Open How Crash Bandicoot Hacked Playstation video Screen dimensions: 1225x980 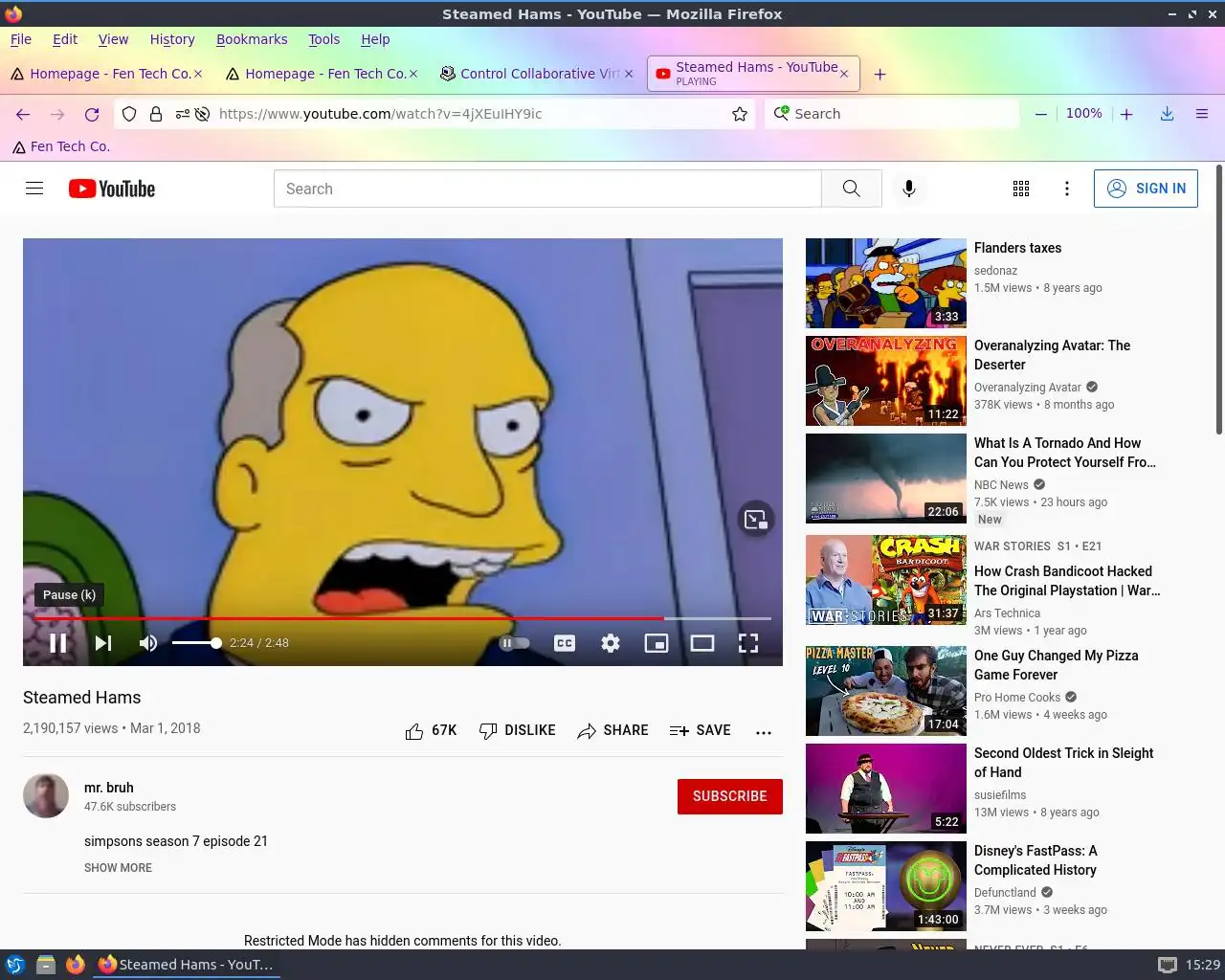(x=1067, y=581)
